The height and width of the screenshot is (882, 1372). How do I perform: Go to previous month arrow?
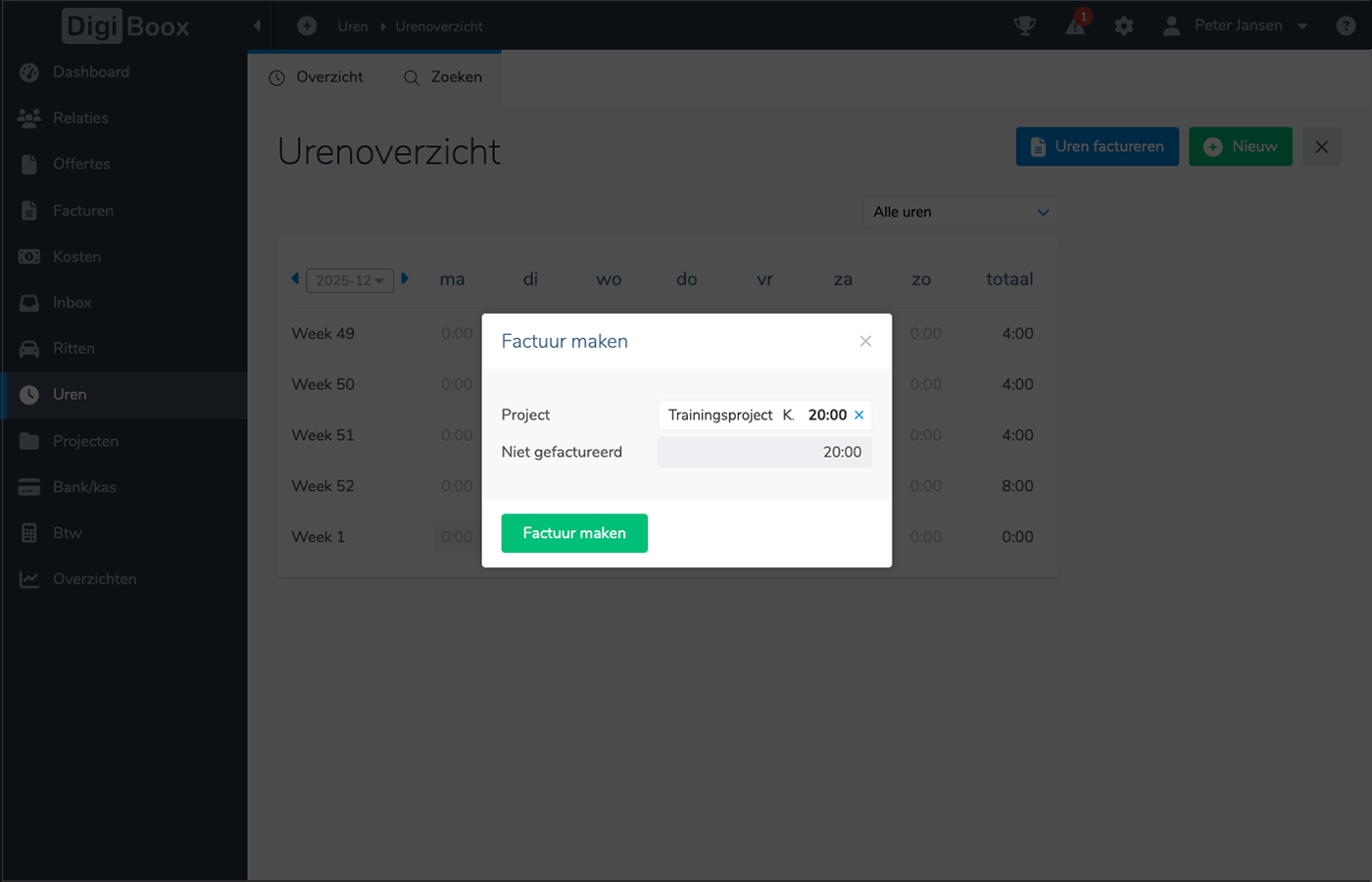pos(295,279)
